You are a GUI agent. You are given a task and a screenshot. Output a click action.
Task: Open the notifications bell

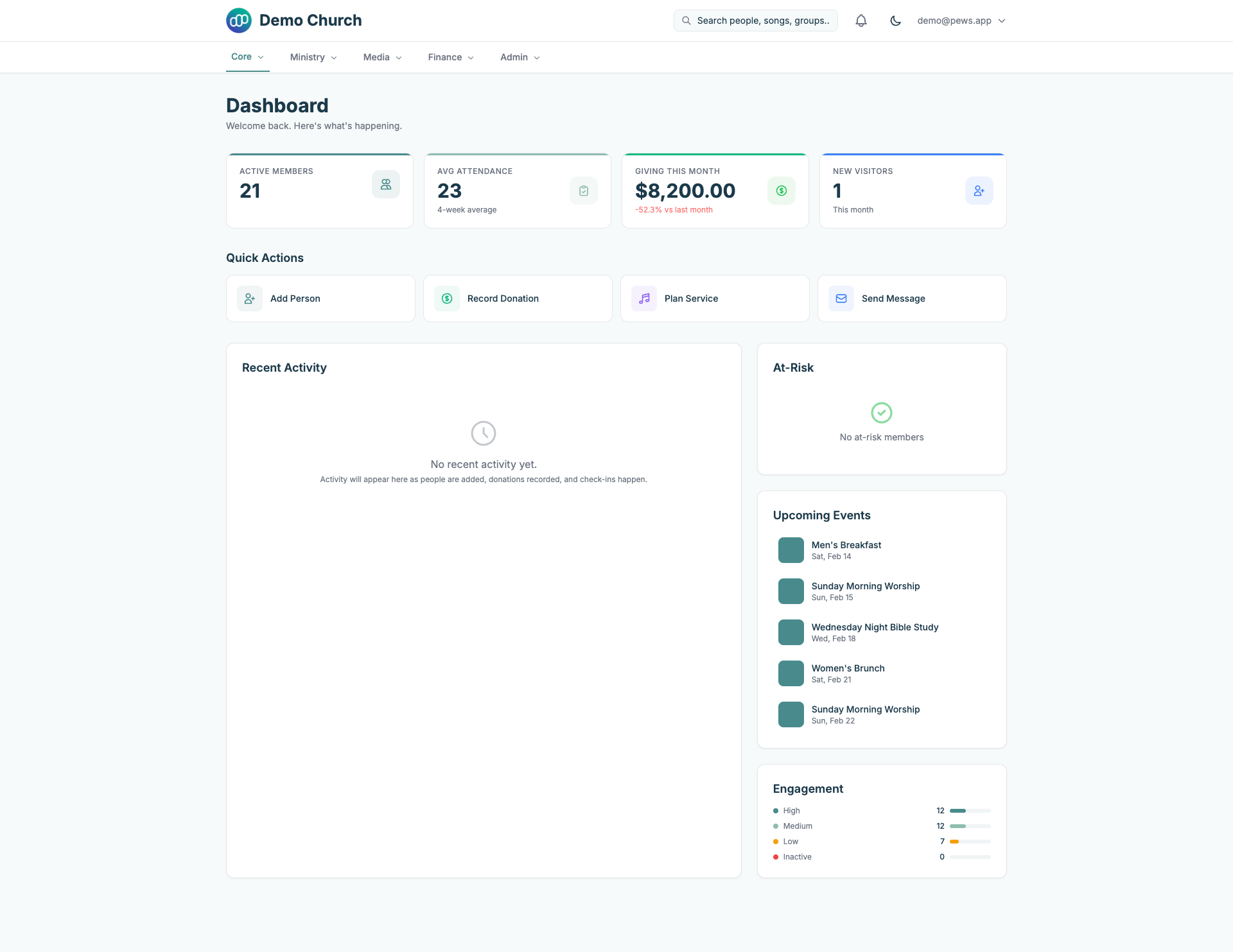point(861,20)
